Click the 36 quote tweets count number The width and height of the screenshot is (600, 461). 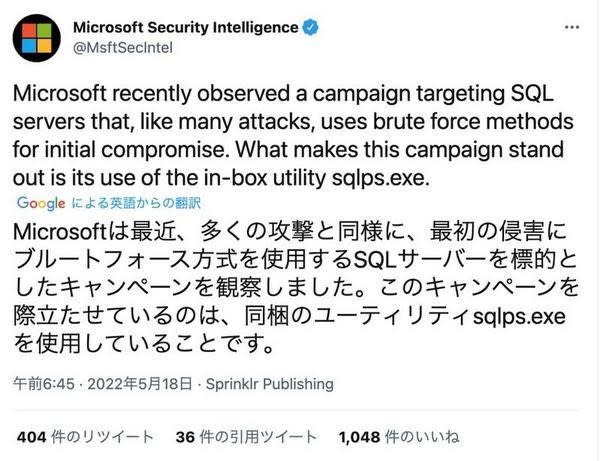(x=185, y=437)
